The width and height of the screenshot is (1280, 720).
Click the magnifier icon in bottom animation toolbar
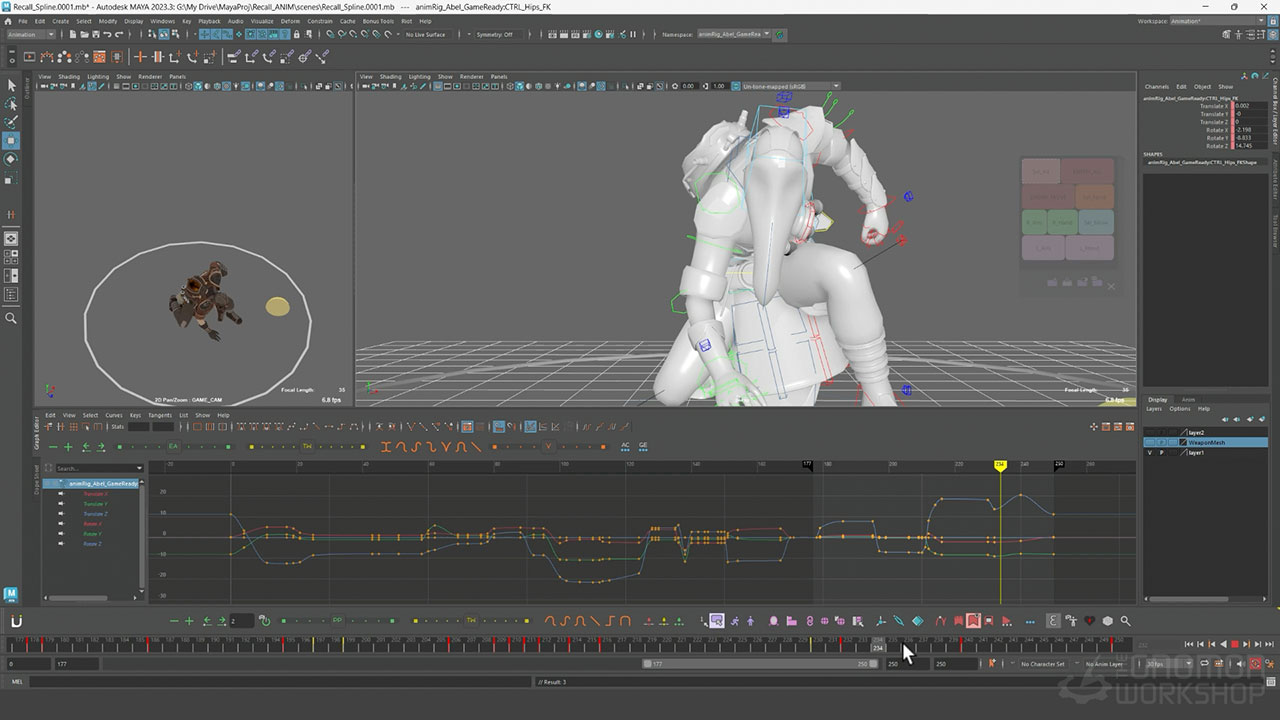click(x=1125, y=621)
